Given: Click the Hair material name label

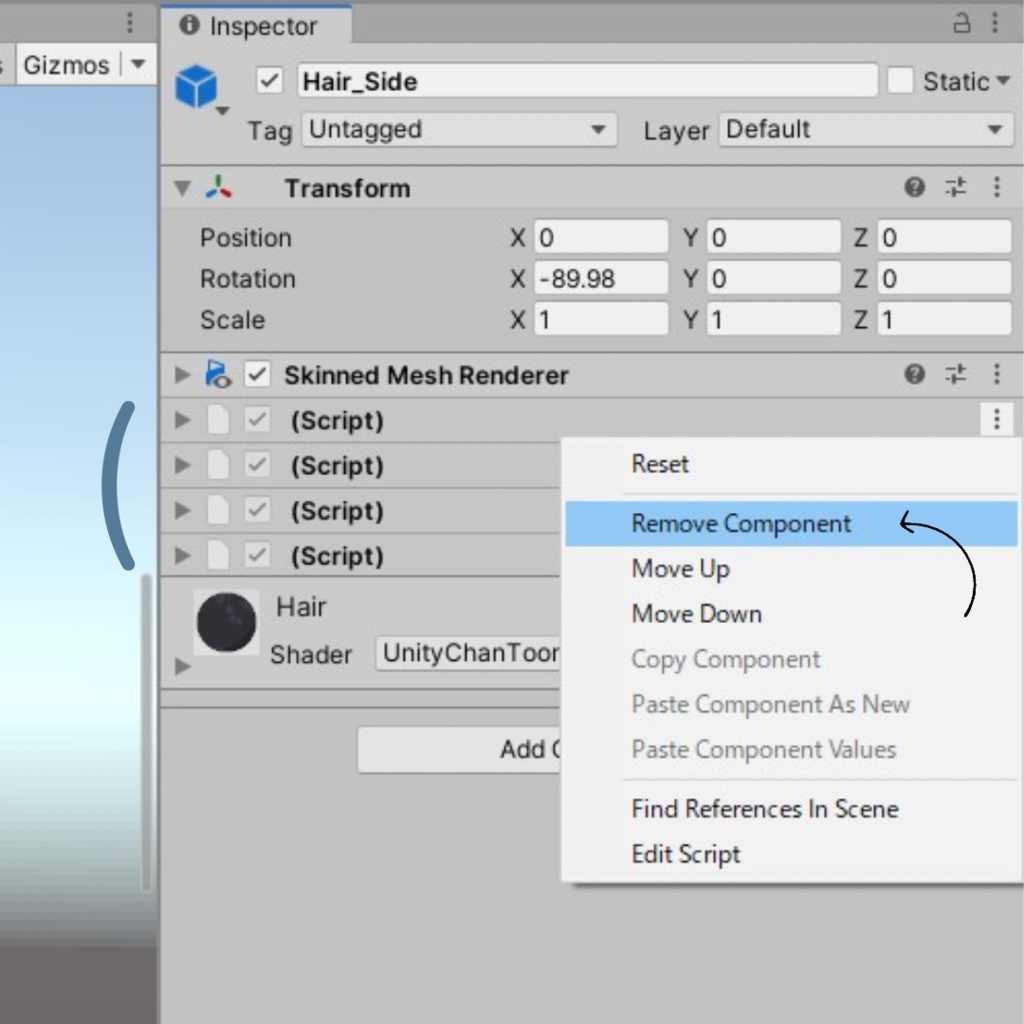Looking at the screenshot, I should (x=300, y=607).
